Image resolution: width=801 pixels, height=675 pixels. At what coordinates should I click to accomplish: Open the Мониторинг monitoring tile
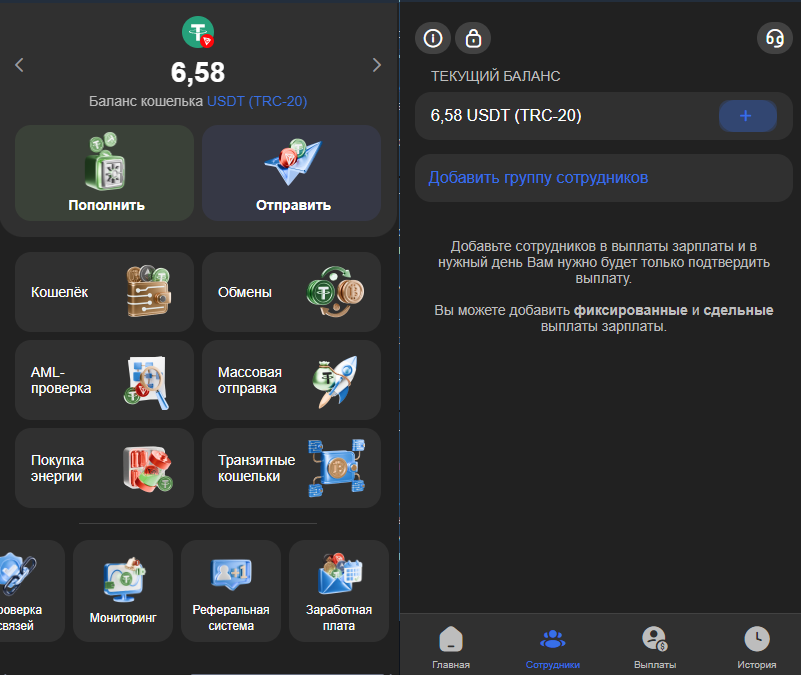pos(124,590)
